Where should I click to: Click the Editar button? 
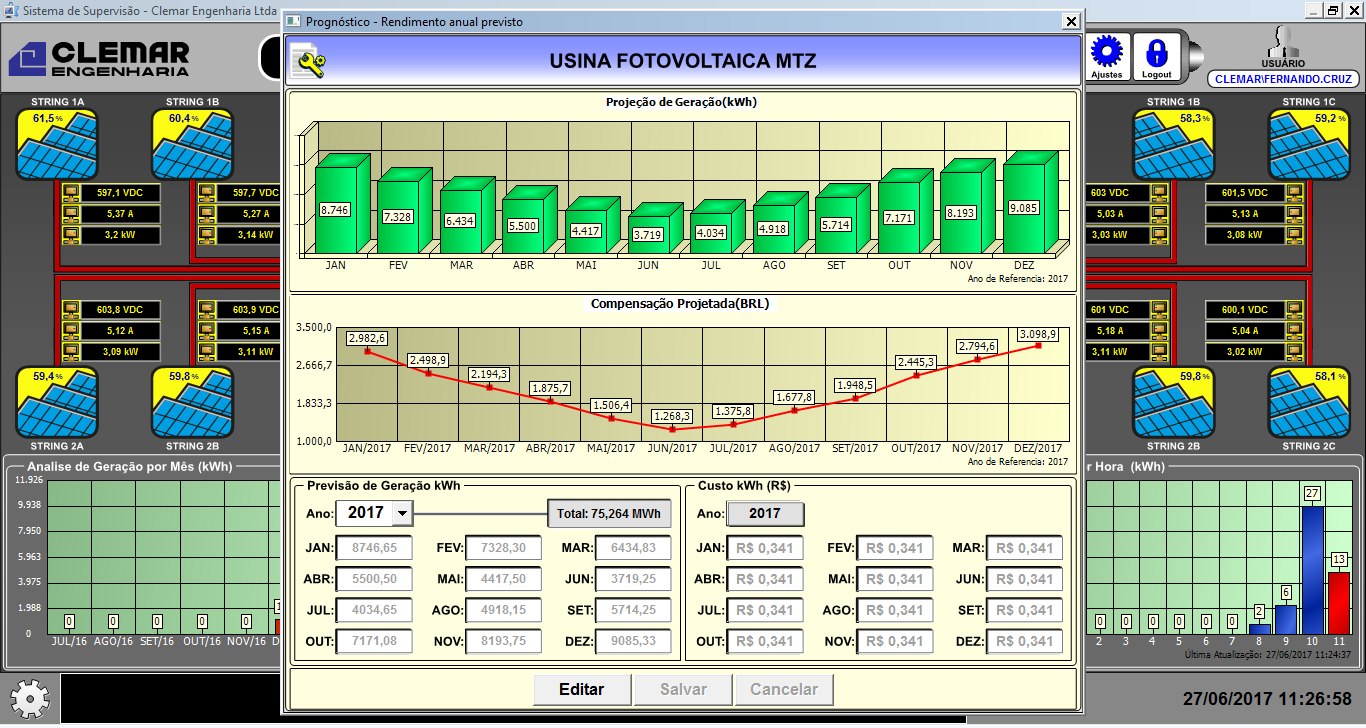pyautogui.click(x=581, y=689)
